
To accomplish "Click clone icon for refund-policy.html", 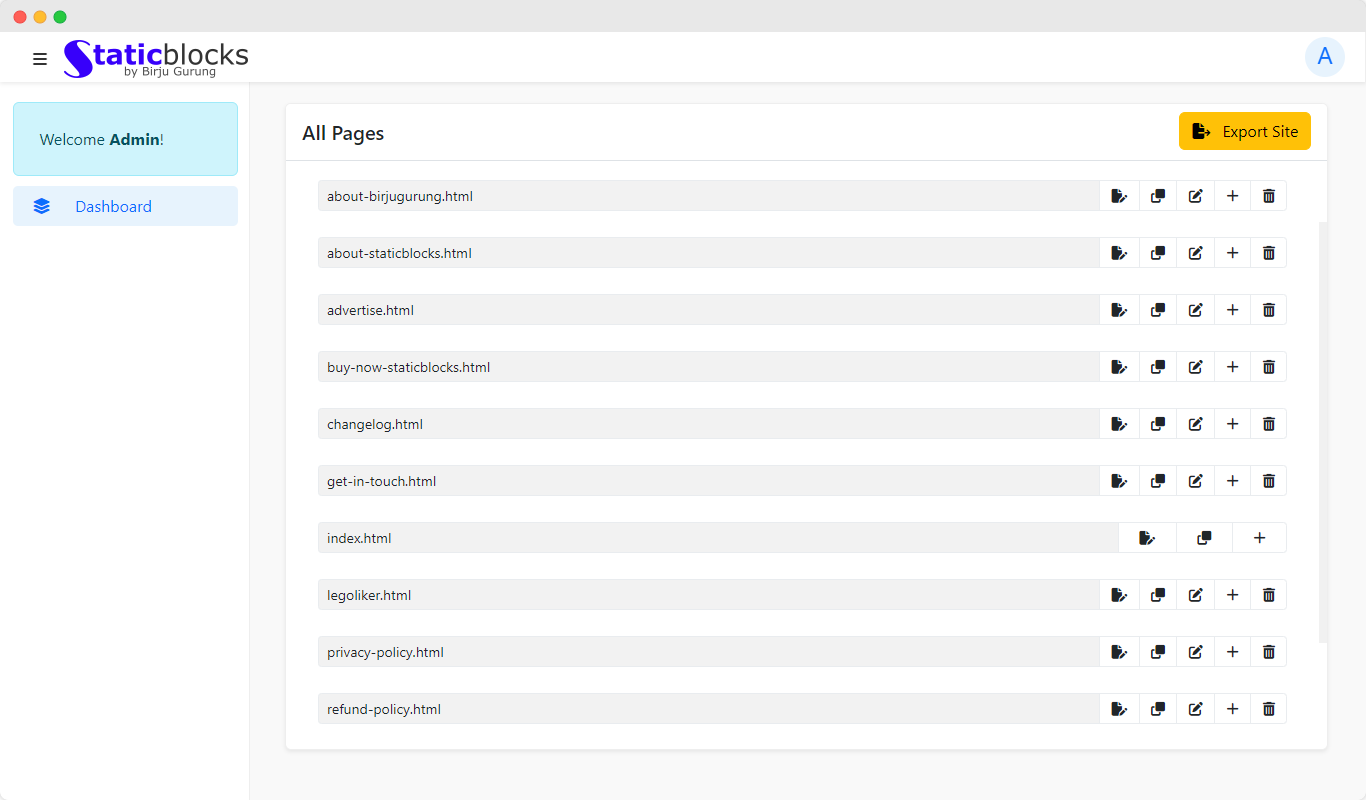I will point(1158,709).
